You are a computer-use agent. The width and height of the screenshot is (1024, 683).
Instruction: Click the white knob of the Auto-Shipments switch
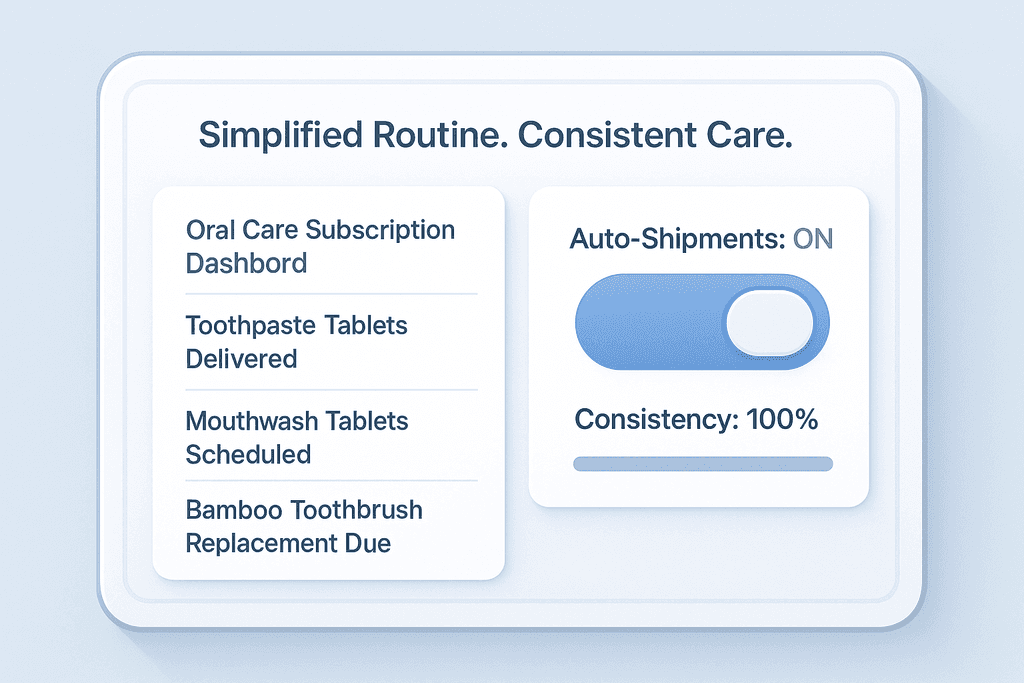(769, 324)
